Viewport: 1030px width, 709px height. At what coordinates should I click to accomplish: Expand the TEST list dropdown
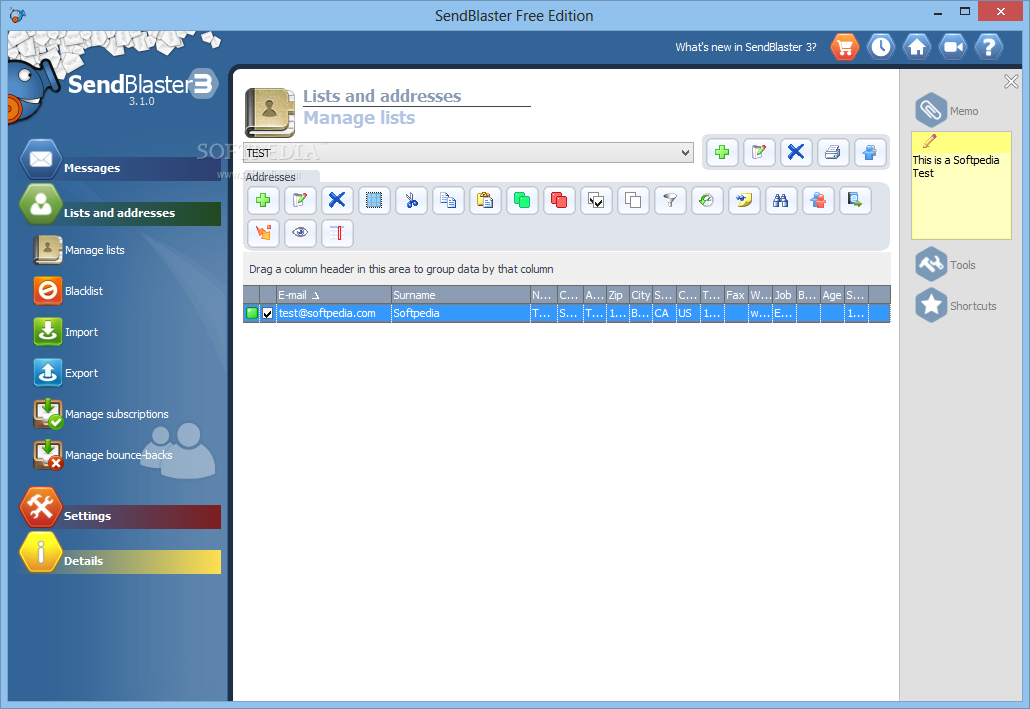(x=685, y=152)
